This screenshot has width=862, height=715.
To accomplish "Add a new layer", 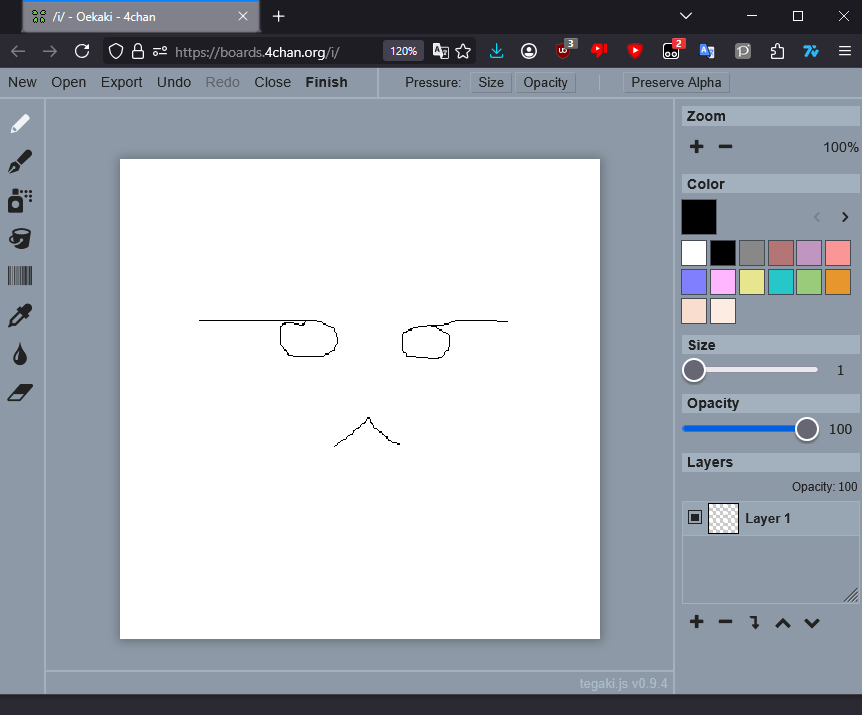I will pyautogui.click(x=697, y=622).
